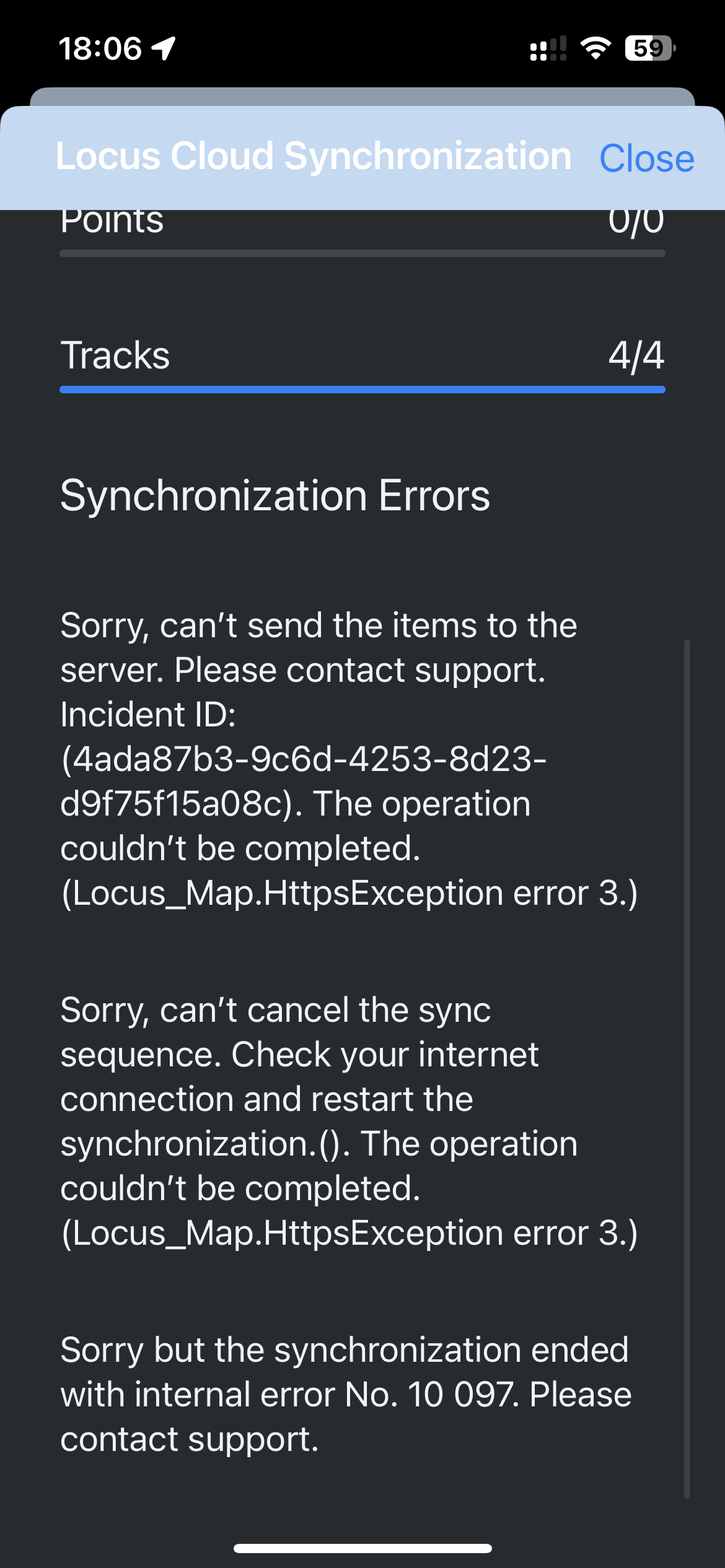This screenshot has width=725, height=1568.
Task: Tap the home indicator bar
Action: 362,1548
